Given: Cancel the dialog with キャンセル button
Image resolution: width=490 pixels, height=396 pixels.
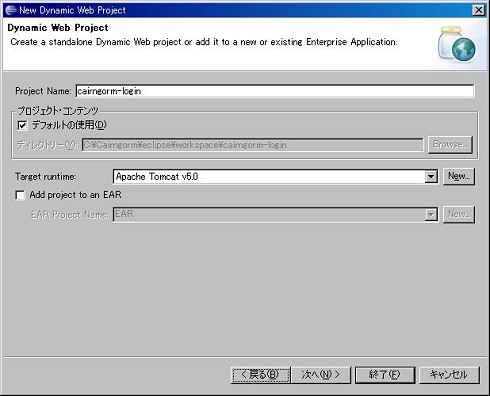Looking at the screenshot, I should pos(449,375).
